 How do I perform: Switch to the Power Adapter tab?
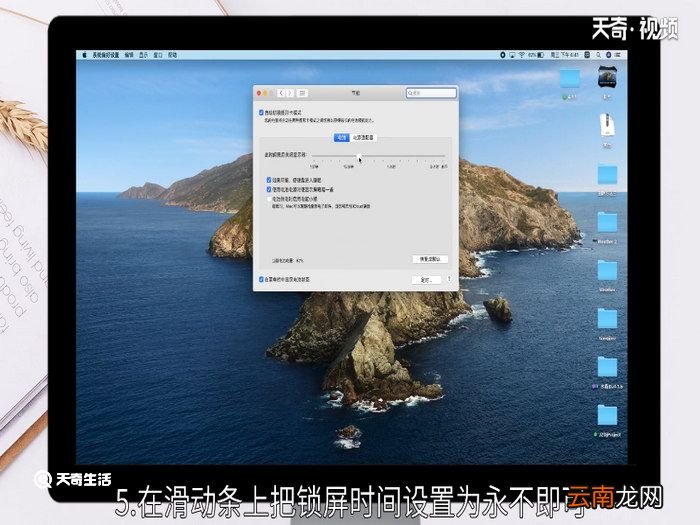click(363, 138)
